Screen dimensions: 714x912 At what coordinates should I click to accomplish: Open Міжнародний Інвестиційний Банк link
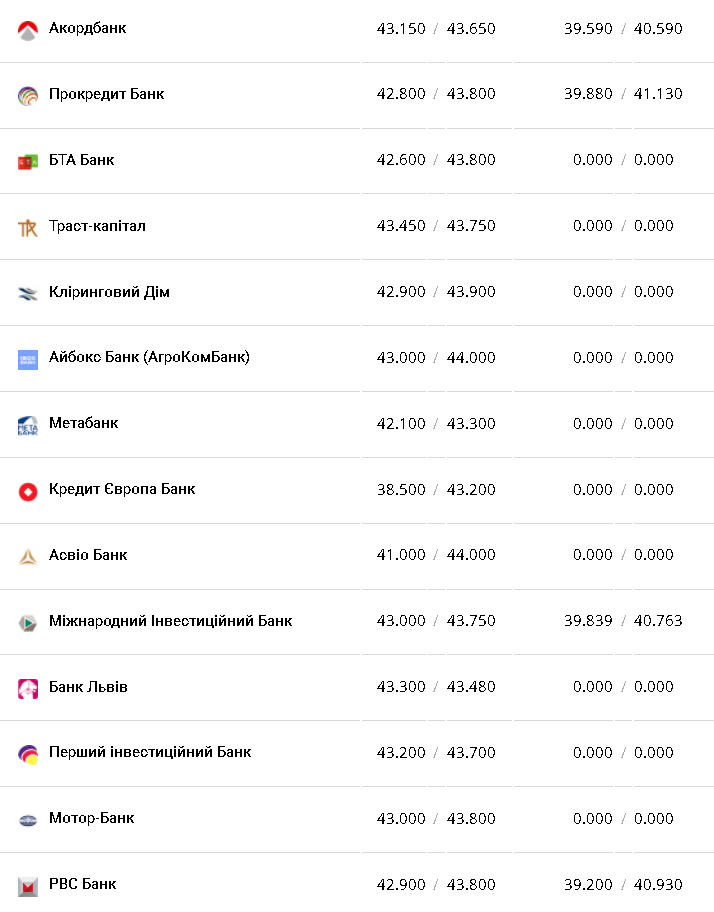[x=170, y=621]
